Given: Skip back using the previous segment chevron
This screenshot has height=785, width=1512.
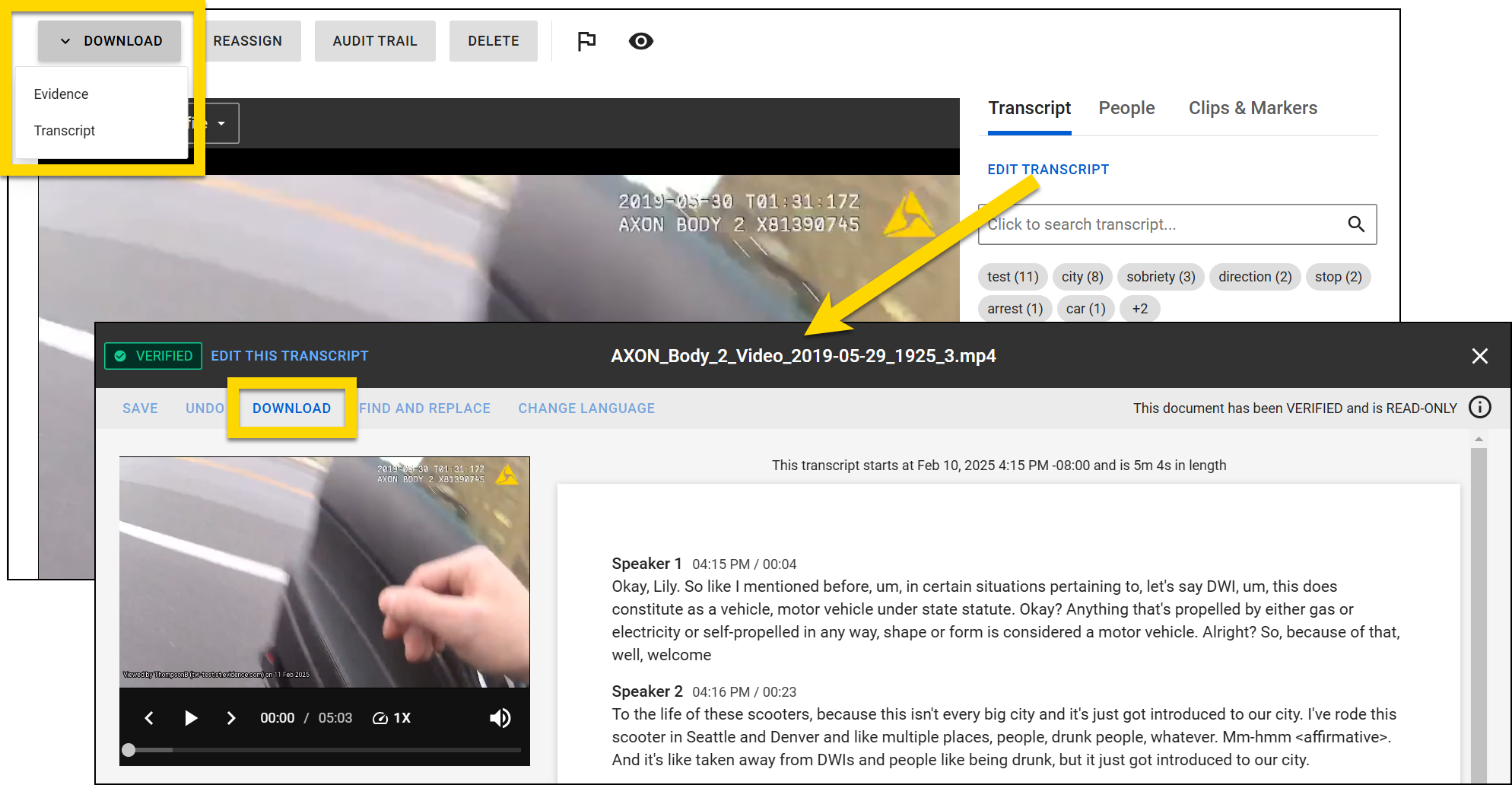Looking at the screenshot, I should pos(149,717).
